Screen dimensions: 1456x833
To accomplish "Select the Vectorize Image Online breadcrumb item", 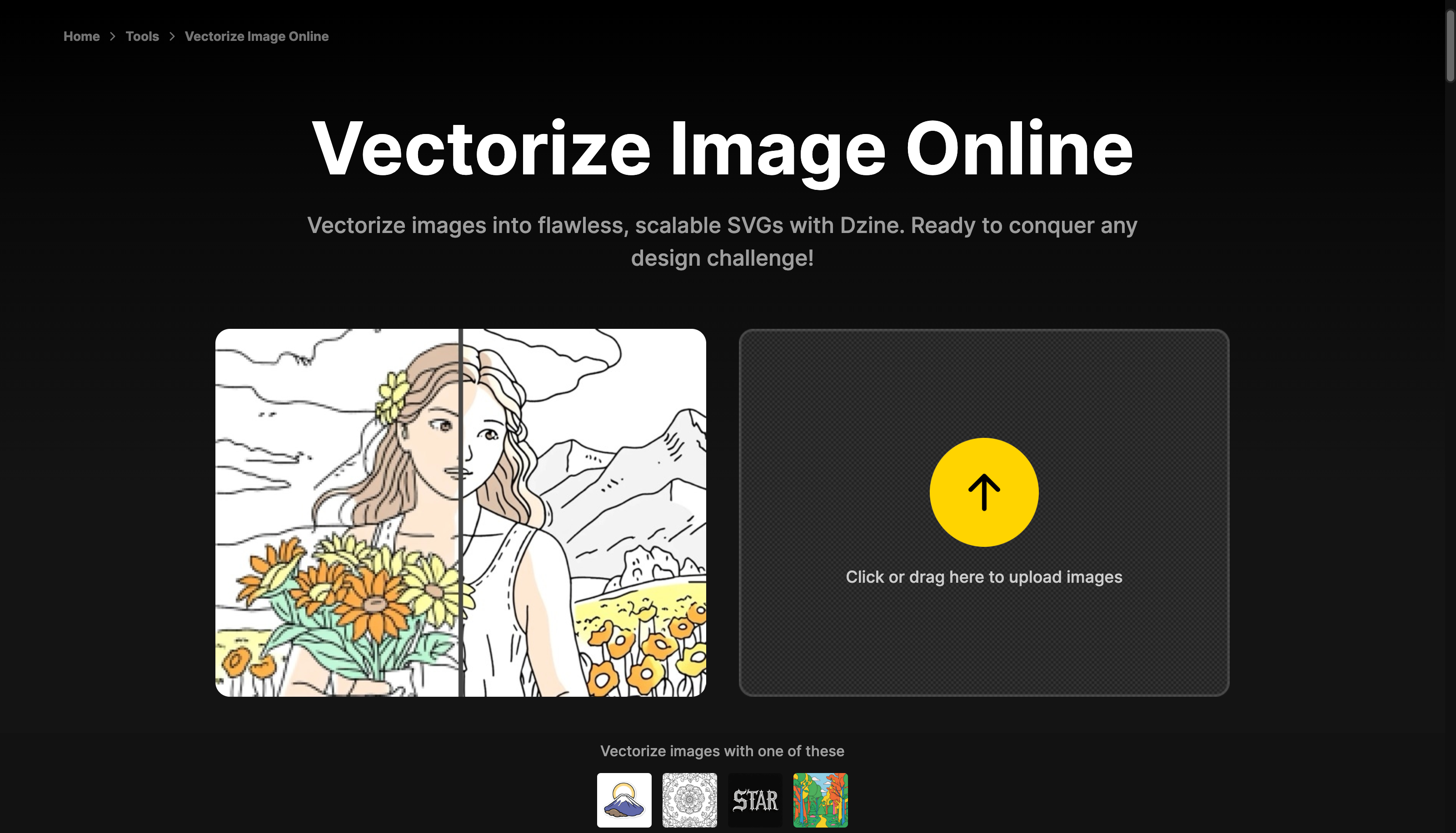I will pos(256,36).
